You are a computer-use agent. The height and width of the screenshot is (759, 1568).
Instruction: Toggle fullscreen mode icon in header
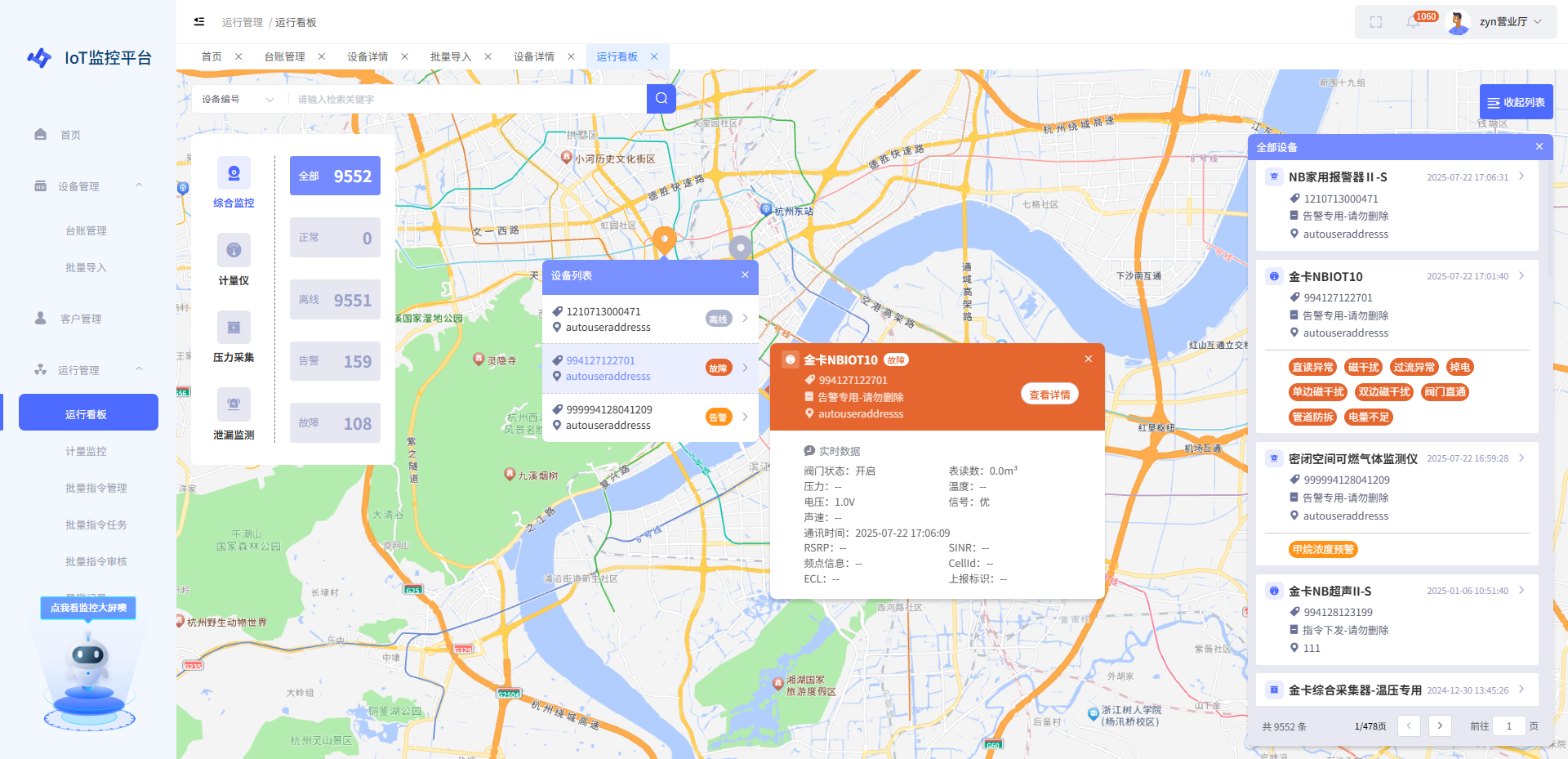[x=1376, y=22]
